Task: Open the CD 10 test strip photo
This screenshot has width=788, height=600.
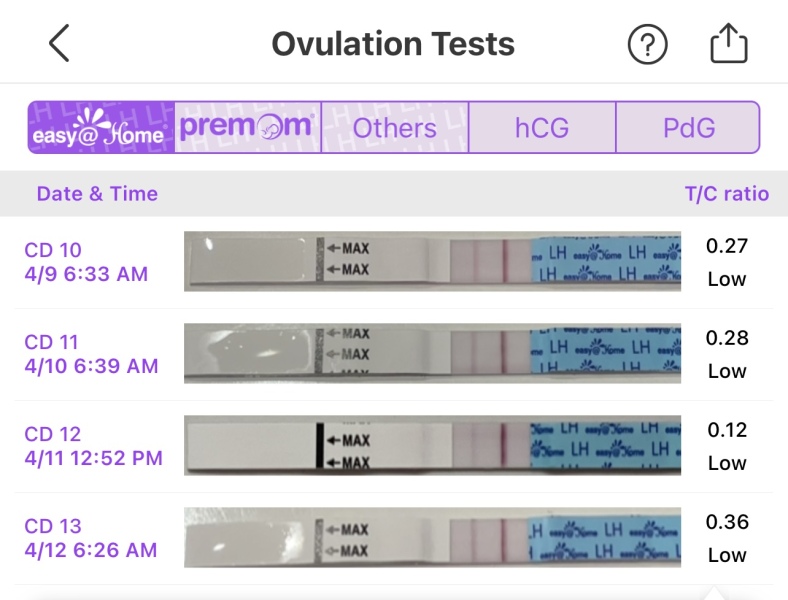Action: click(x=432, y=262)
